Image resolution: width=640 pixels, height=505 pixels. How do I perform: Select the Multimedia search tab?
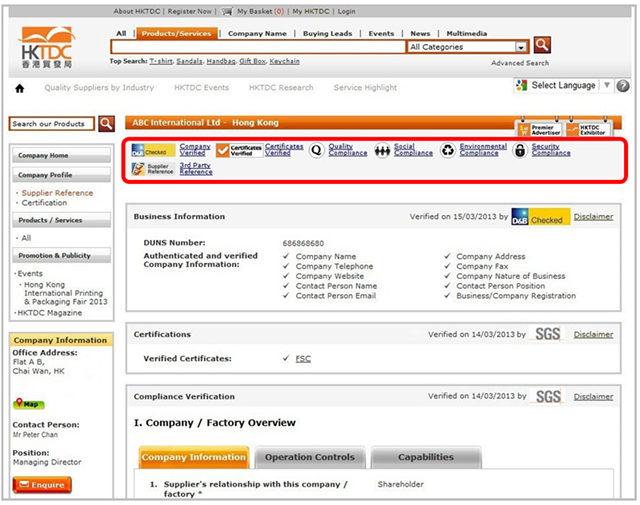click(x=467, y=33)
